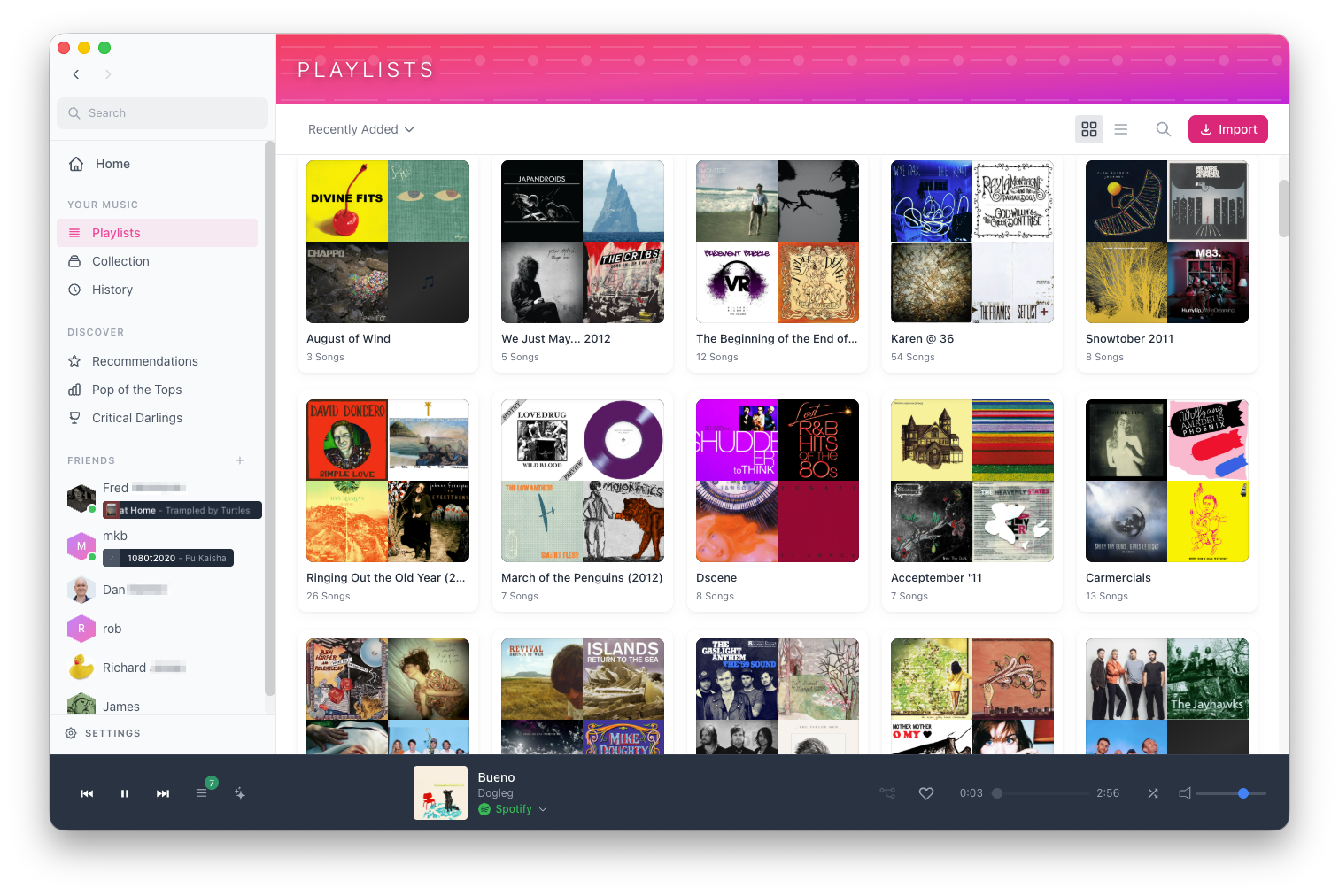This screenshot has width=1339, height=896.
Task: Open the play queue icon showing 7
Action: (x=203, y=793)
